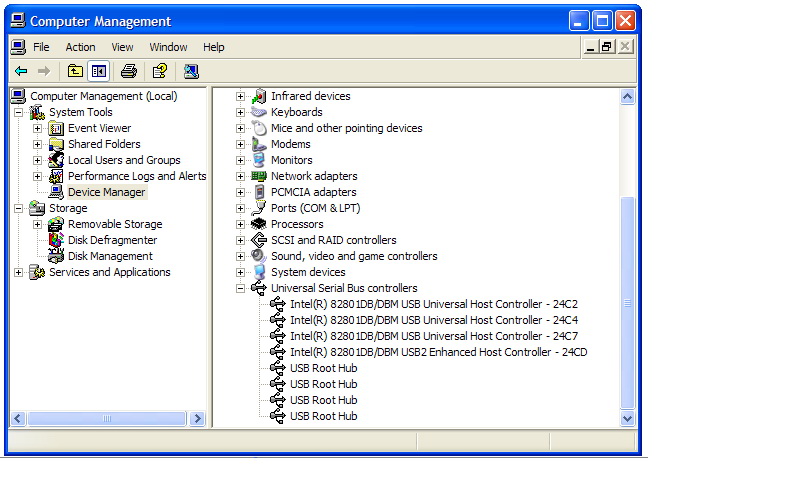Screen dimensions: 801x488
Task: Click the Scan for hardware changes icon
Action: click(x=191, y=71)
